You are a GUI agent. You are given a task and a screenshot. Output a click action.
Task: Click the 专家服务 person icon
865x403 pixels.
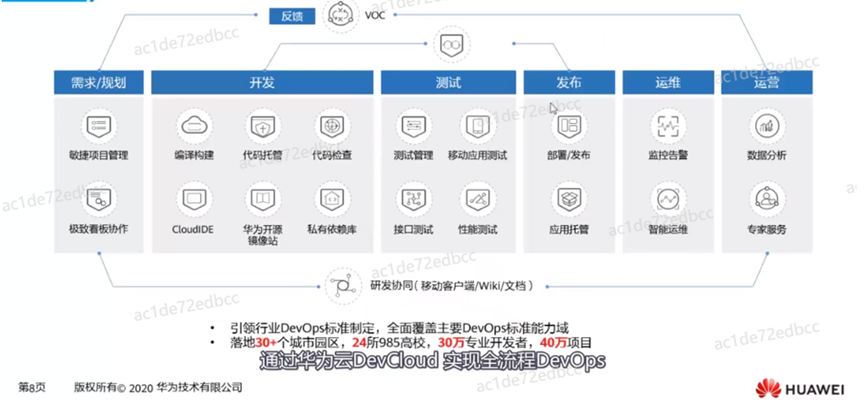pyautogui.click(x=767, y=200)
